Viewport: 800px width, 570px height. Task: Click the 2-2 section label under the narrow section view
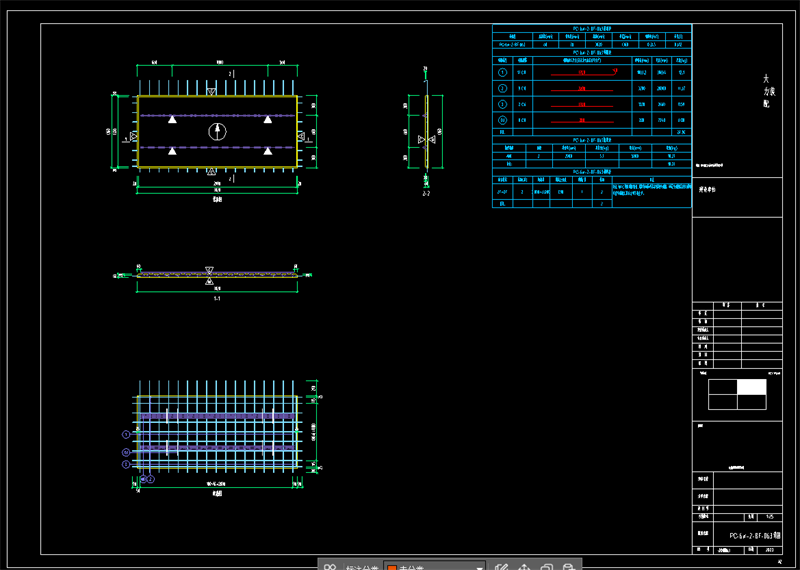(x=426, y=194)
